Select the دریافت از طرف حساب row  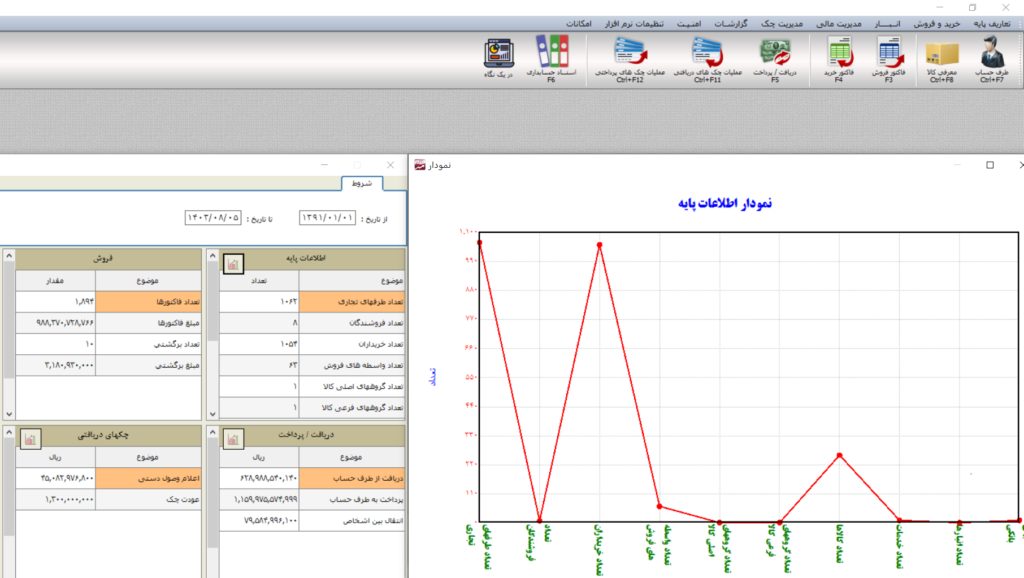coord(312,478)
